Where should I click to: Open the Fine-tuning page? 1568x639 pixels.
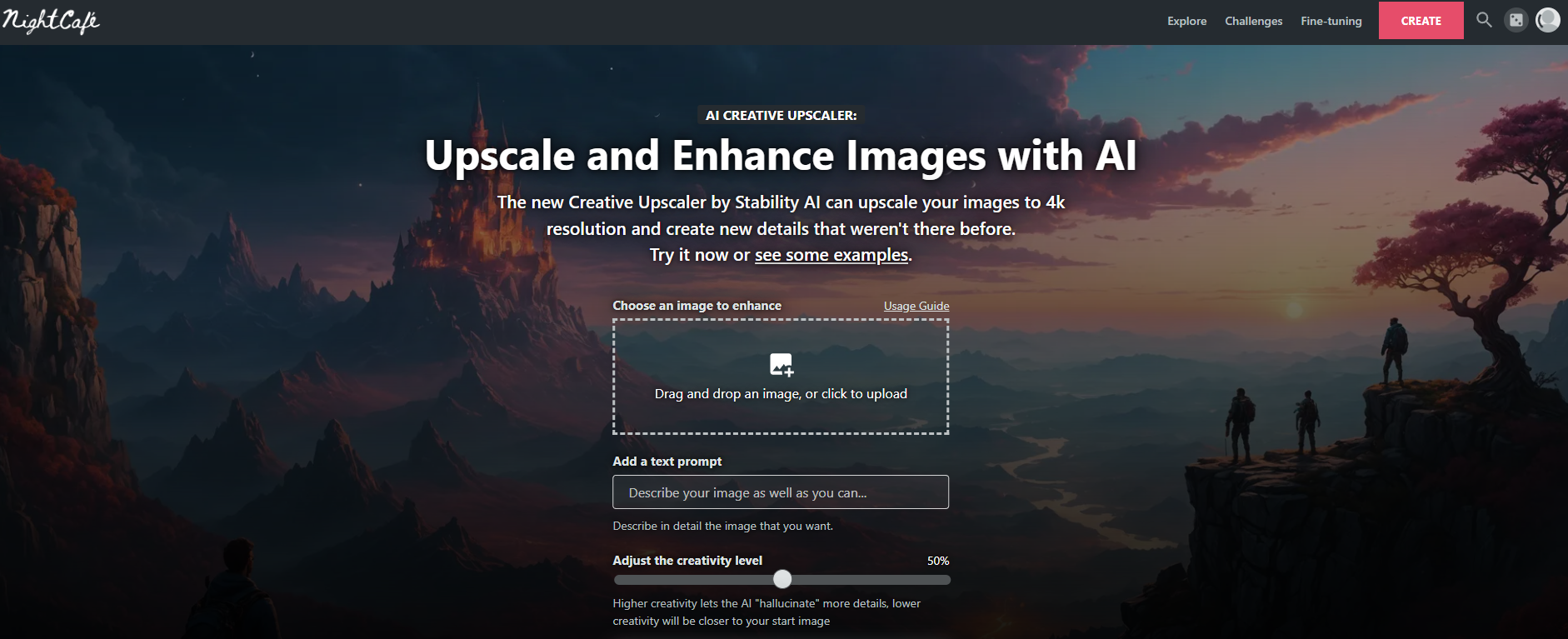1331,21
